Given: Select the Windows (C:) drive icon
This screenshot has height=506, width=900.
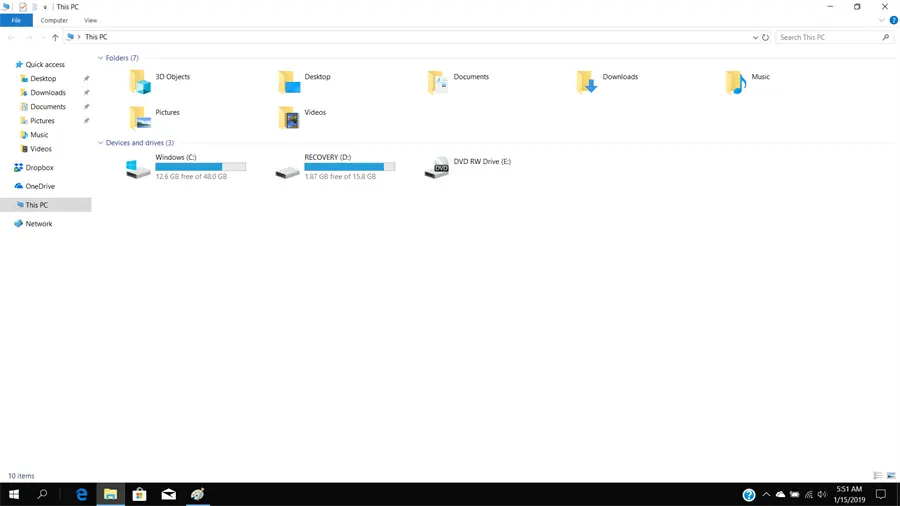Looking at the screenshot, I should point(138,169).
